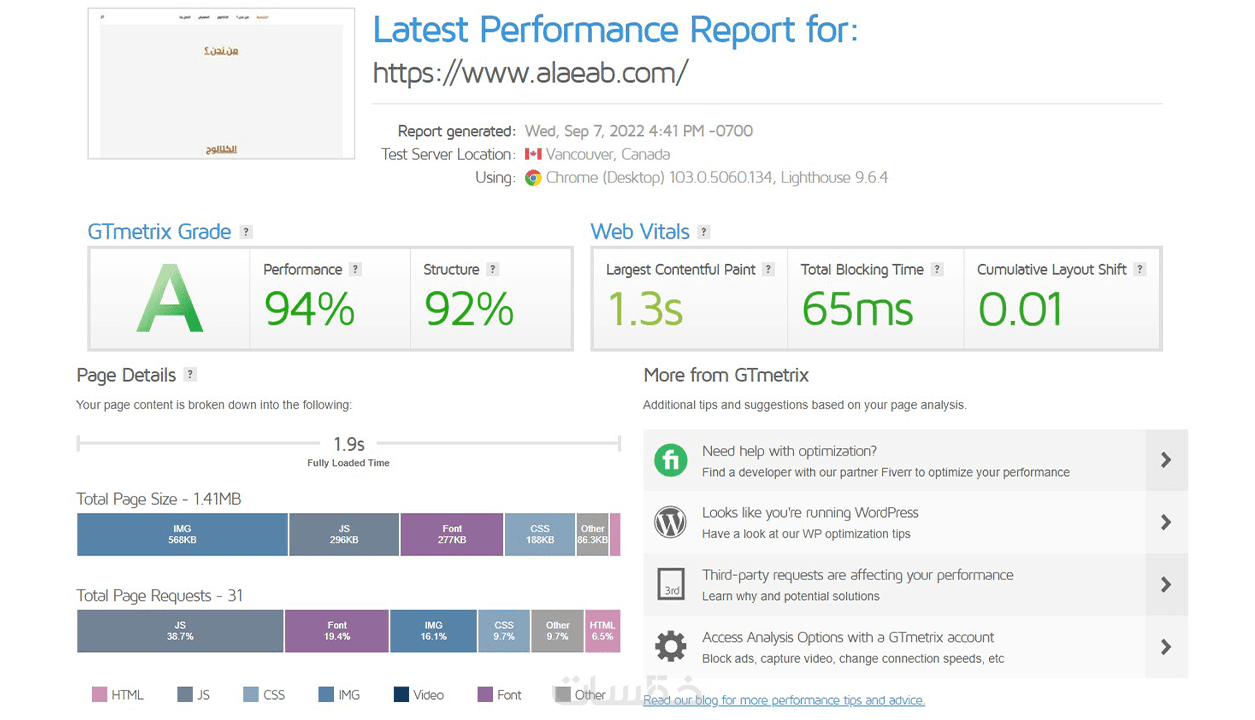
Task: Click the gear Analysis Options icon
Action: coord(671,646)
